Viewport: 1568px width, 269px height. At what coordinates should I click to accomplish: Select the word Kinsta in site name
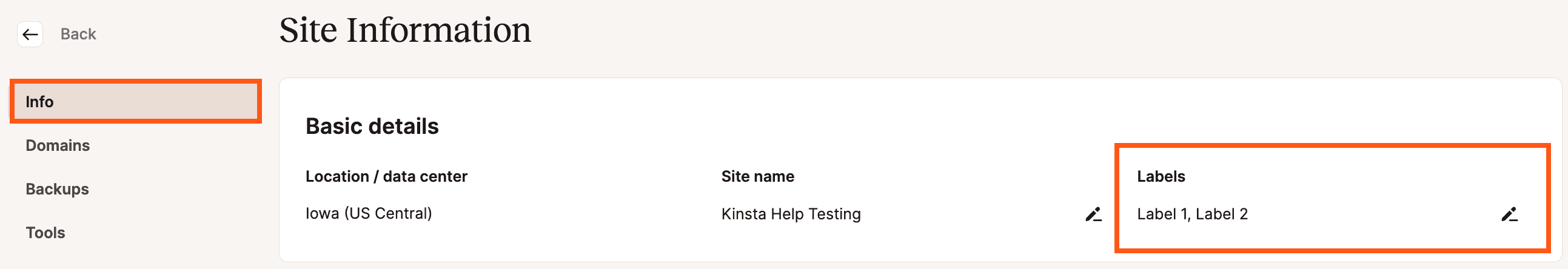743,214
